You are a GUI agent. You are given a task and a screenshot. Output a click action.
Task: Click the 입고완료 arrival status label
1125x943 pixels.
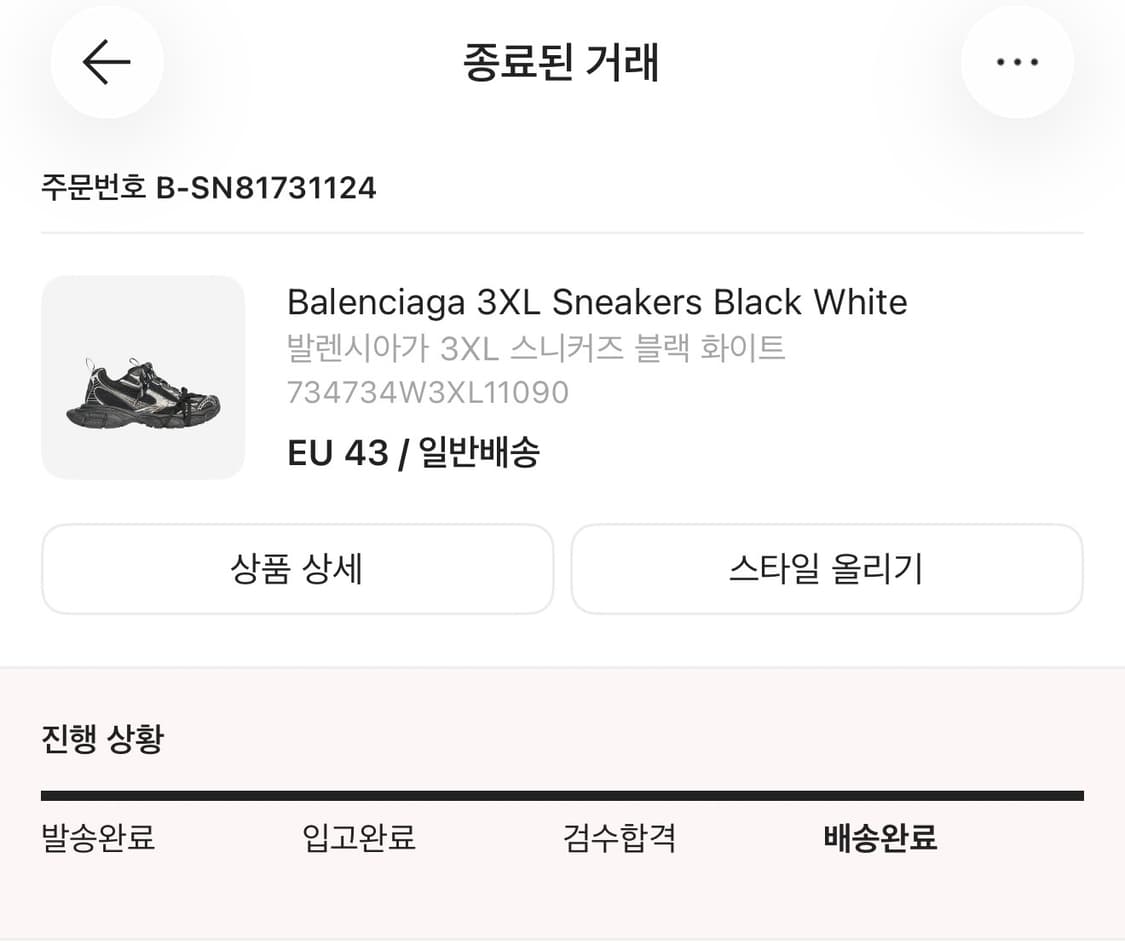point(357,839)
